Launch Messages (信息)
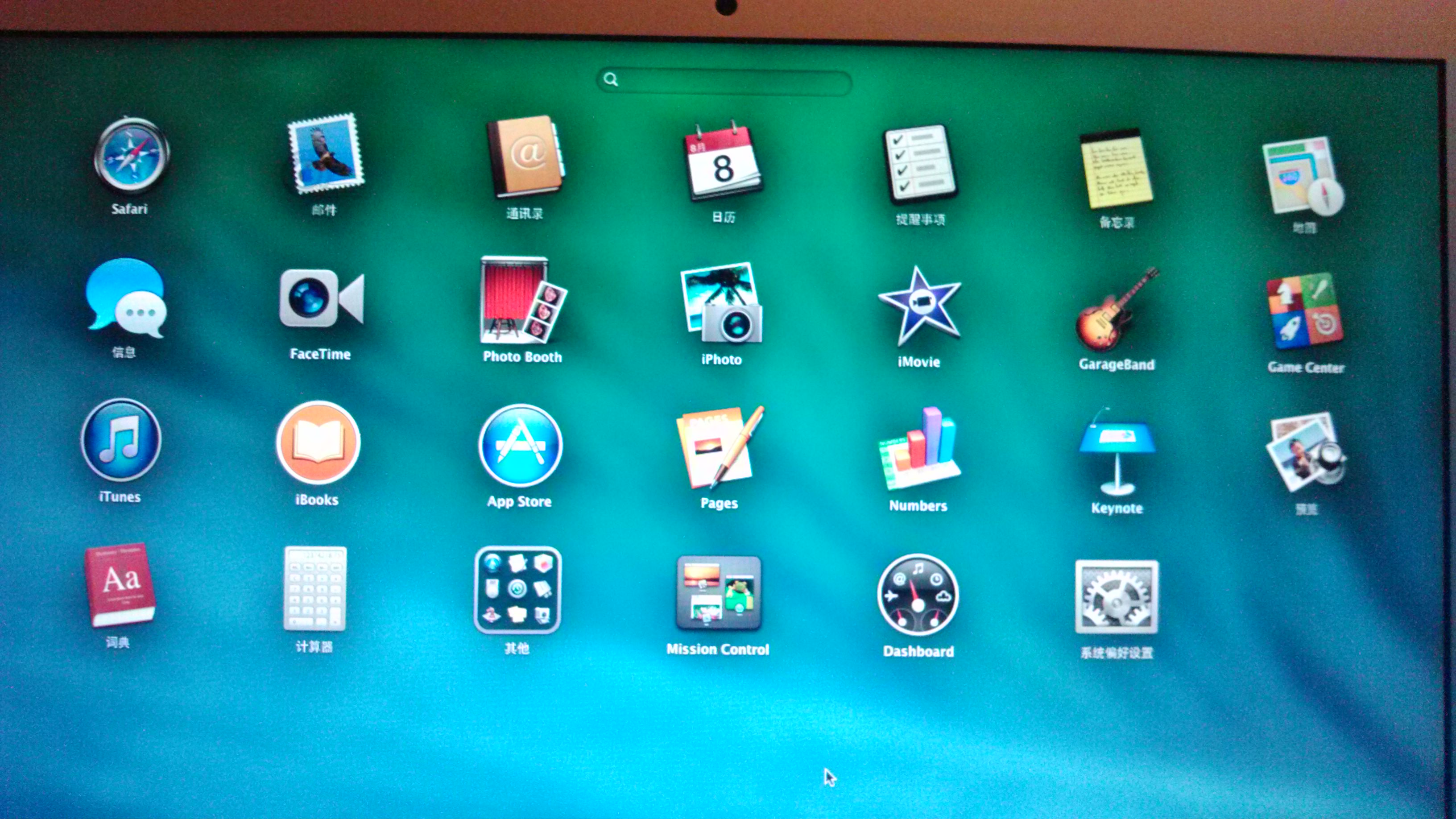1456x819 pixels. click(125, 298)
